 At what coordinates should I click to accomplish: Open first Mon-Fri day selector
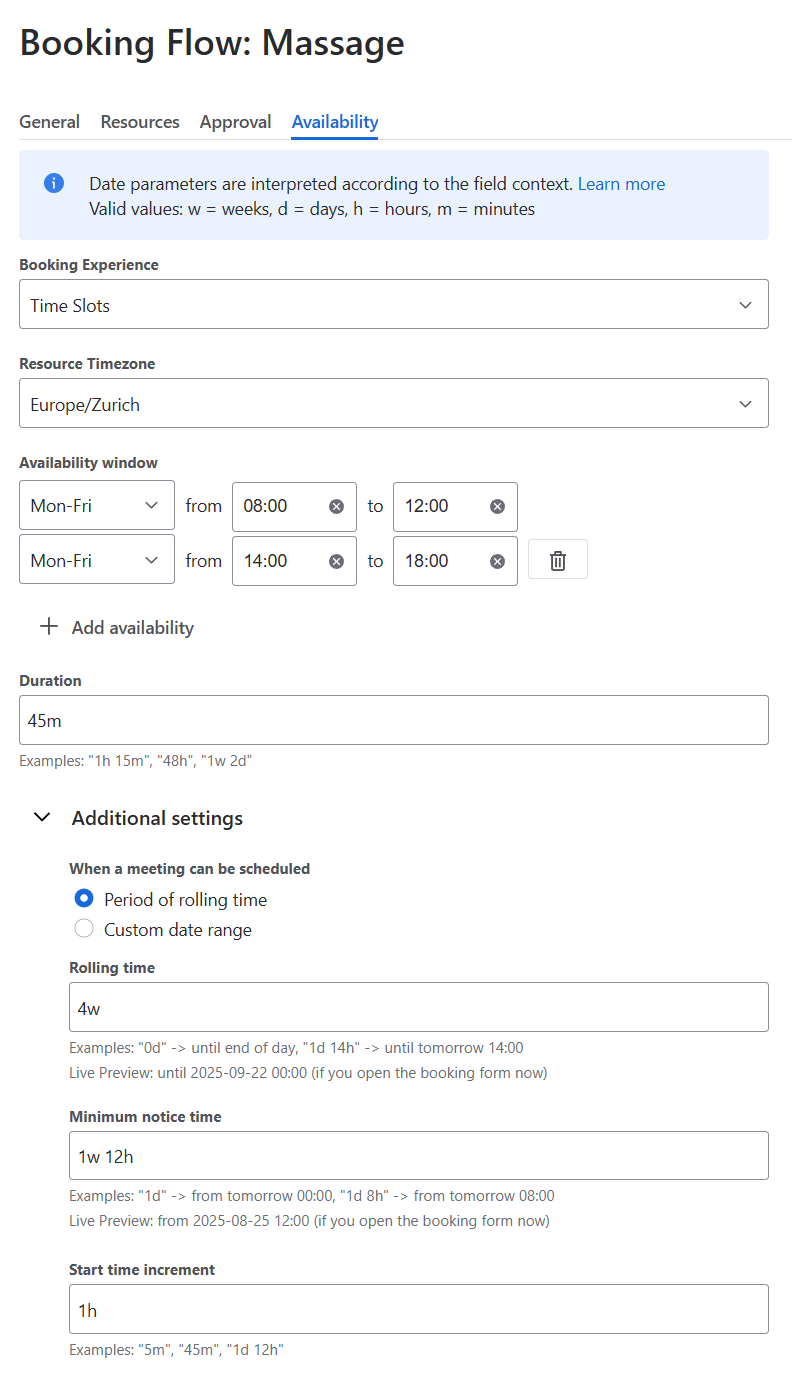point(96,506)
